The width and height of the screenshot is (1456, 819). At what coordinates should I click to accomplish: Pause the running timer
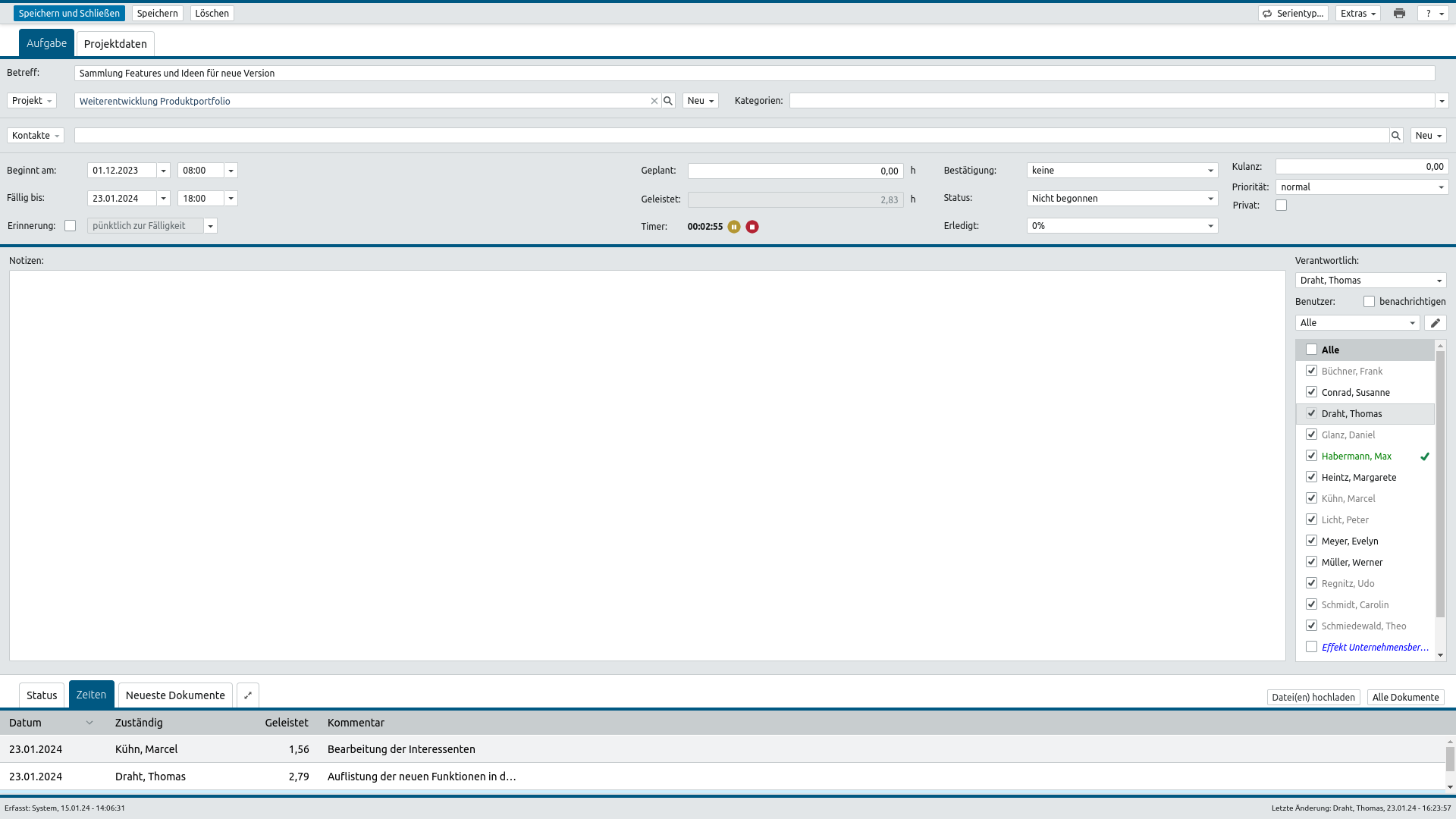point(734,227)
